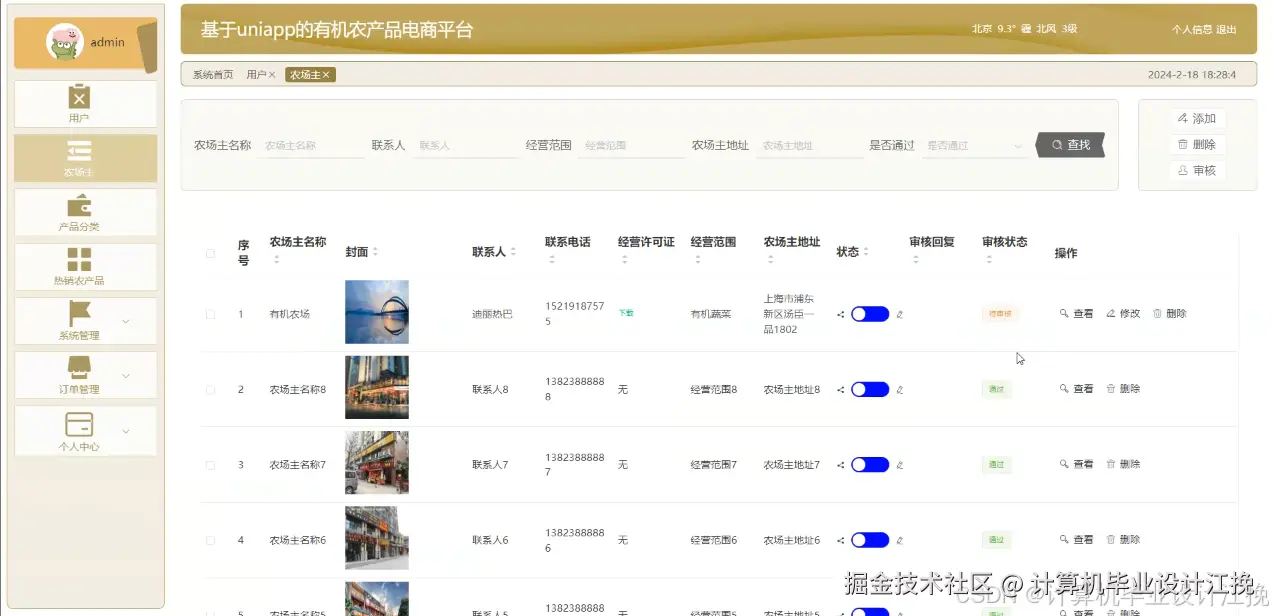1273x616 pixels.
Task: Sort by 状态 column arrows
Action: 866,253
